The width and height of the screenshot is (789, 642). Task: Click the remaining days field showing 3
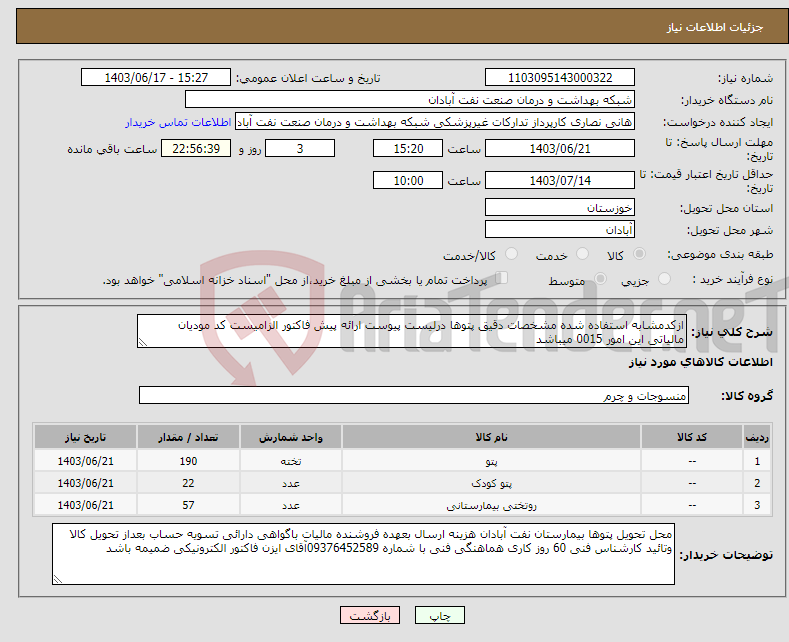coord(300,148)
